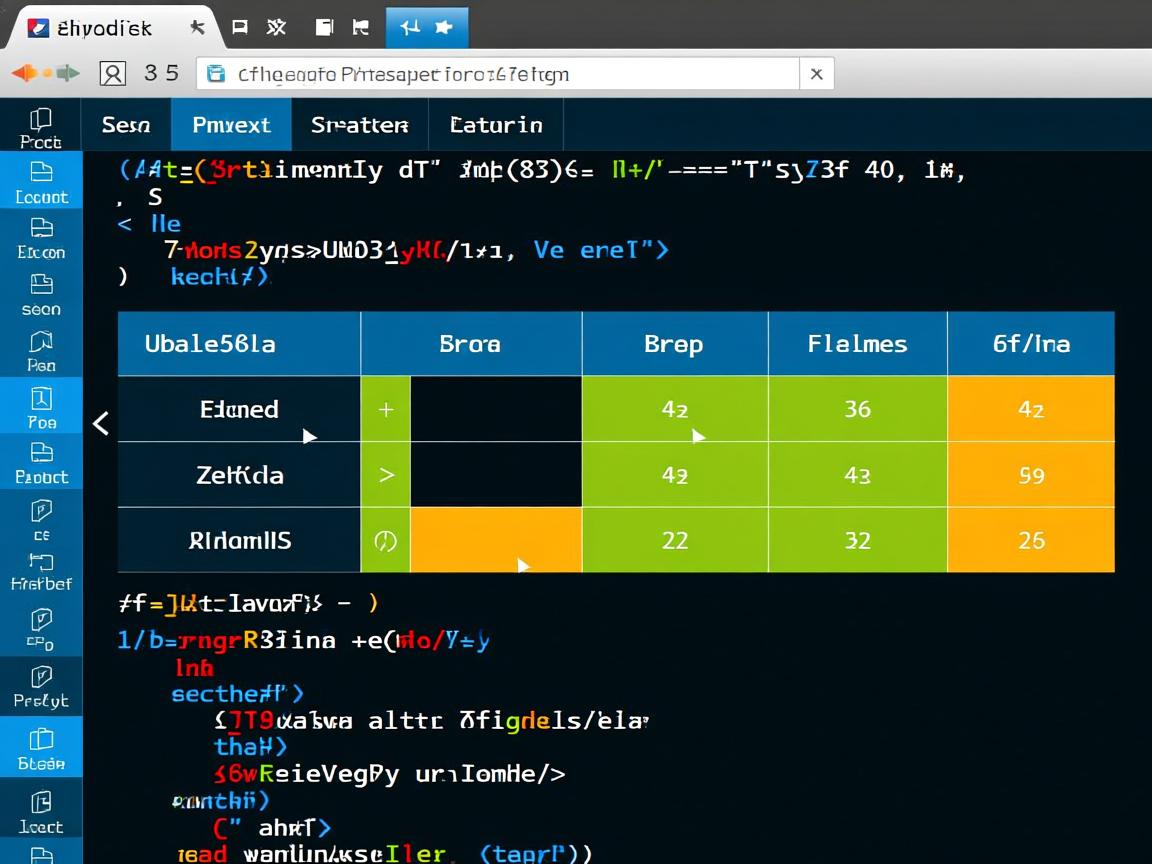Open the Smatten tab
The image size is (1152, 864).
[x=359, y=125]
